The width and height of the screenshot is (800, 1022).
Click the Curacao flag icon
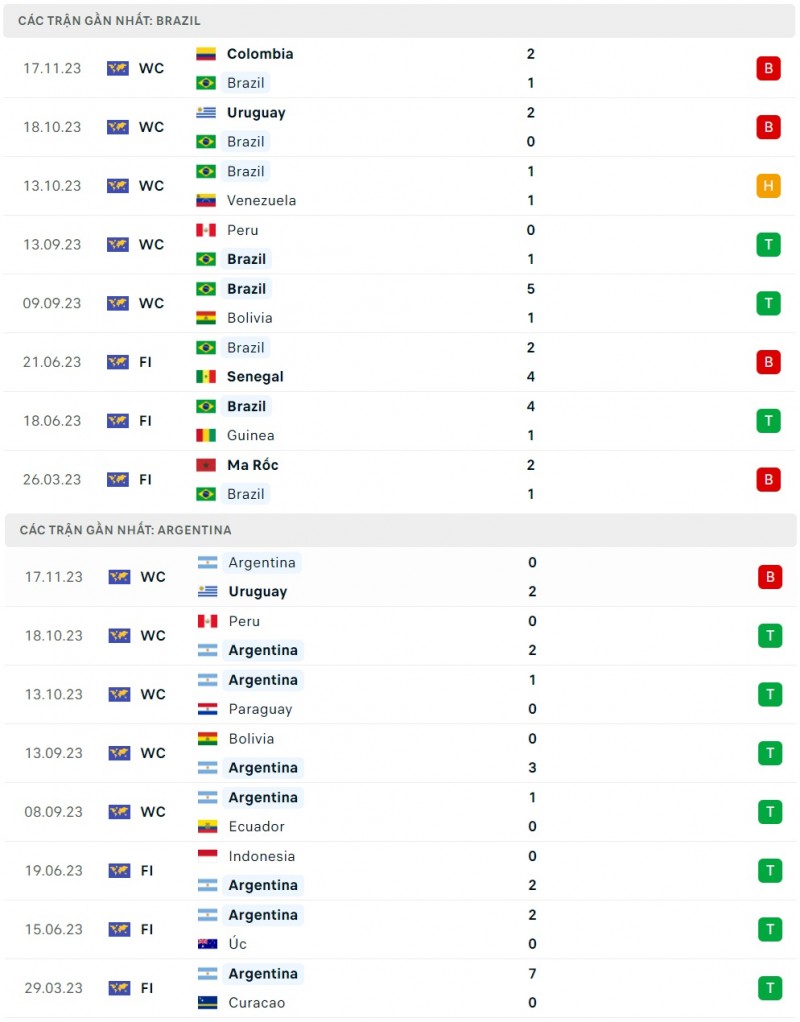tap(208, 1003)
